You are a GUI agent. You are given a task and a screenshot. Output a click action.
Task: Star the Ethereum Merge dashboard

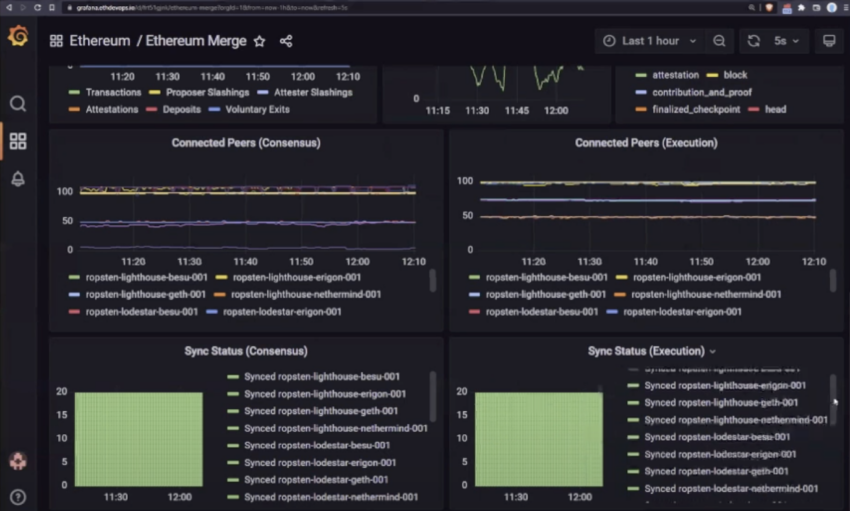click(259, 41)
